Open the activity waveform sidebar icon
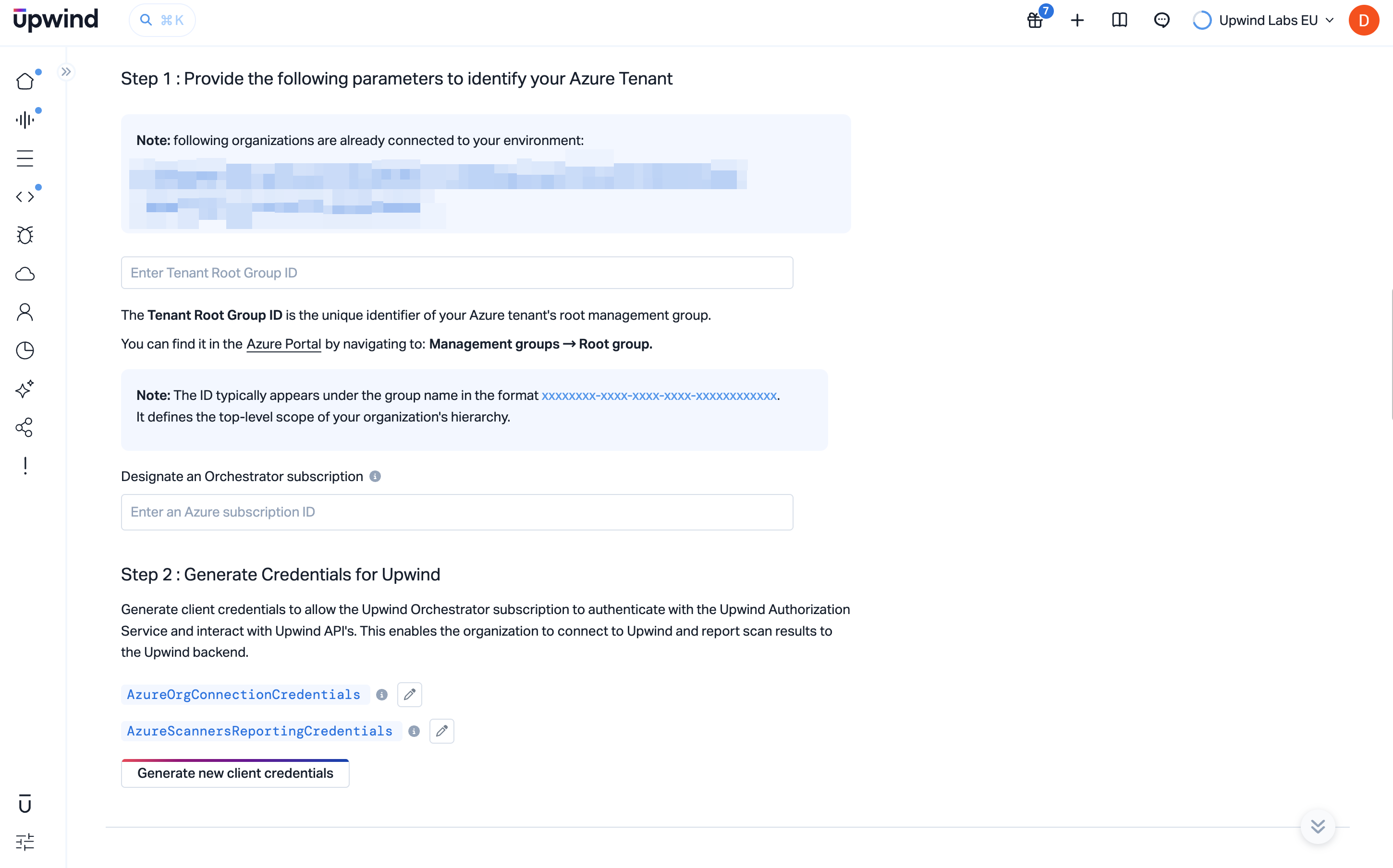The width and height of the screenshot is (1393, 868). (x=24, y=120)
